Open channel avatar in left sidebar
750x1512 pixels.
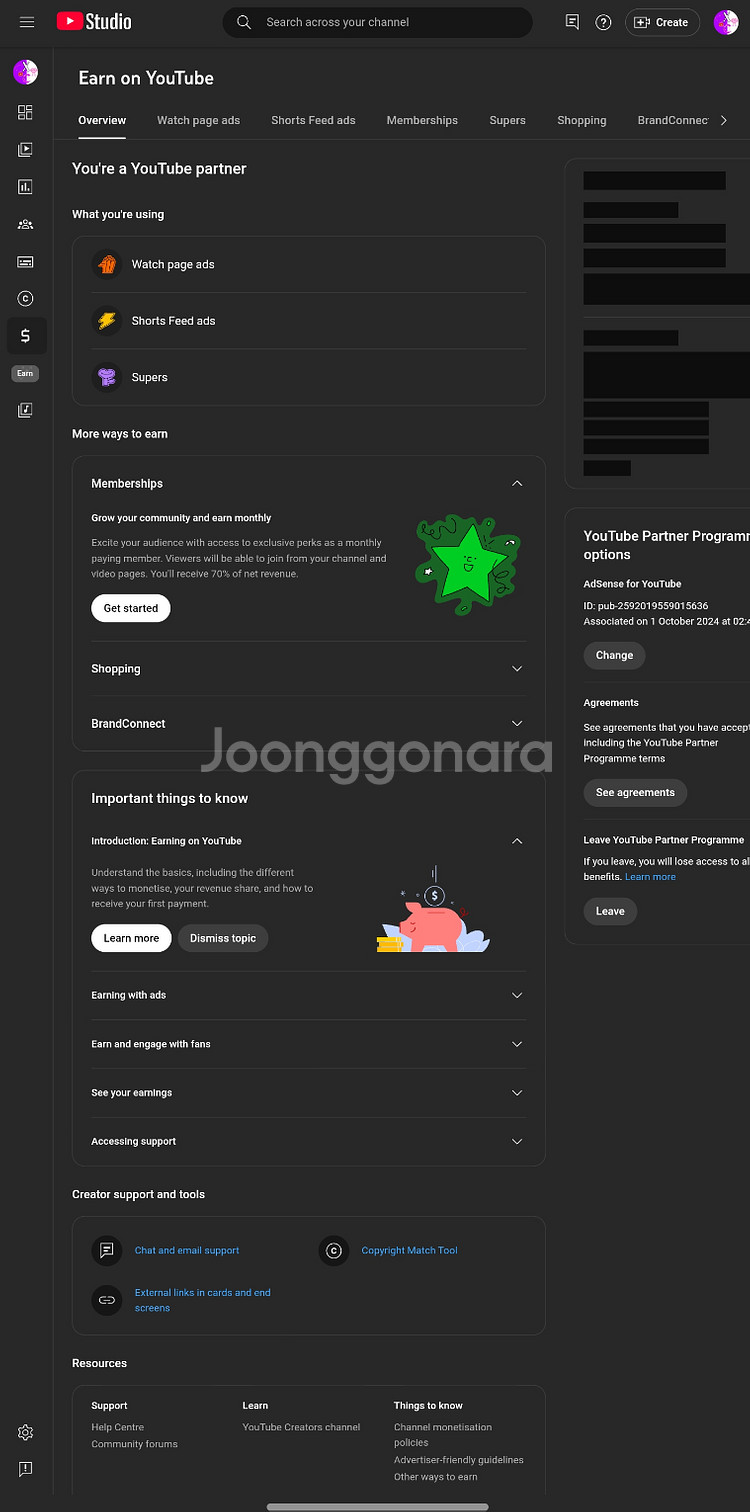click(x=25, y=72)
